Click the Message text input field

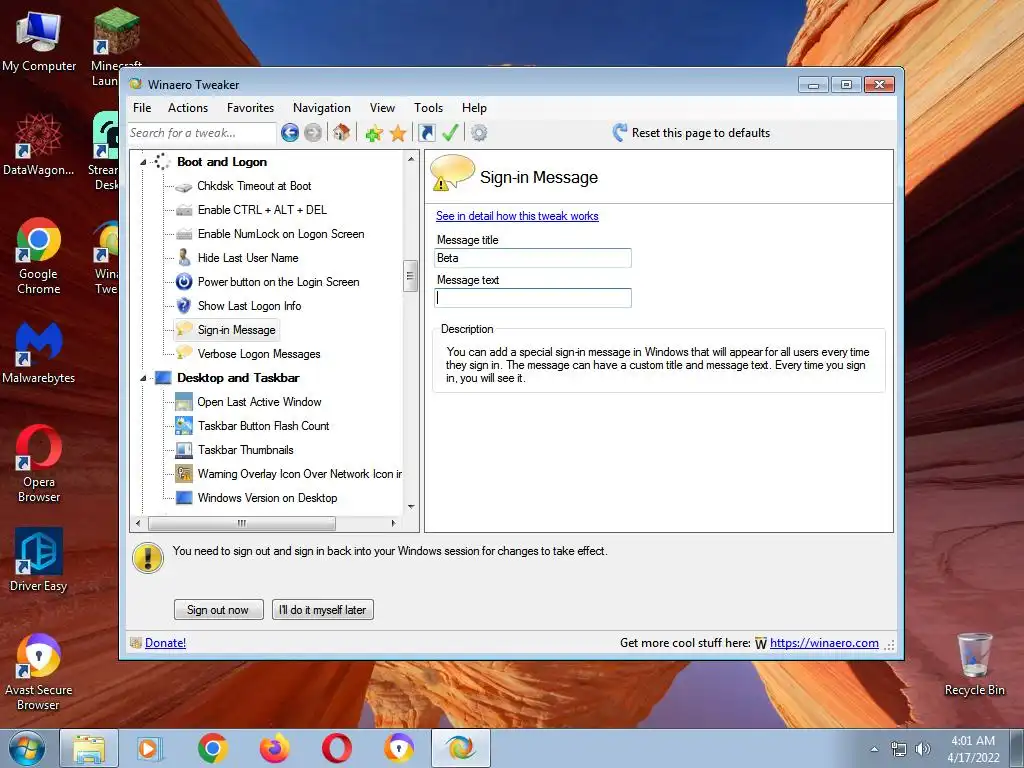533,298
